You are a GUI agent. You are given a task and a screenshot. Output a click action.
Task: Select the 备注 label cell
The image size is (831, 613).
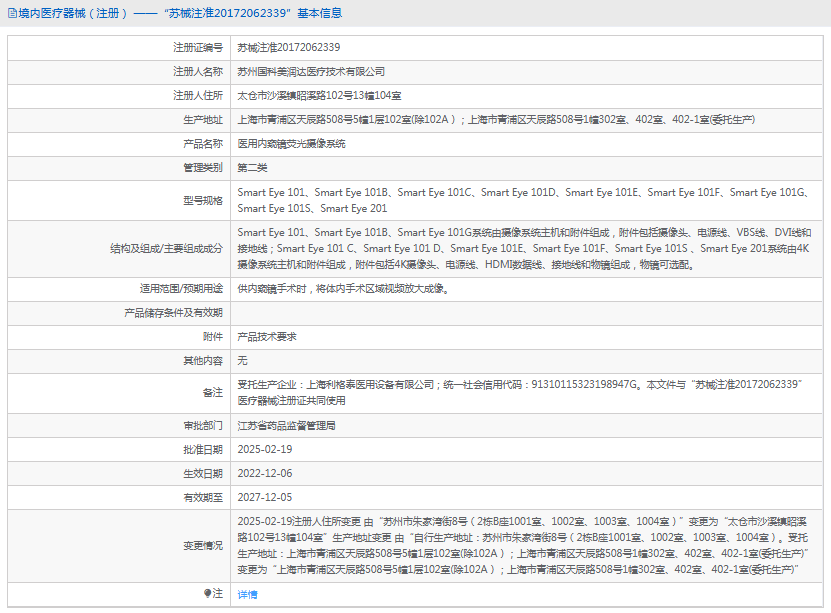pos(119,393)
